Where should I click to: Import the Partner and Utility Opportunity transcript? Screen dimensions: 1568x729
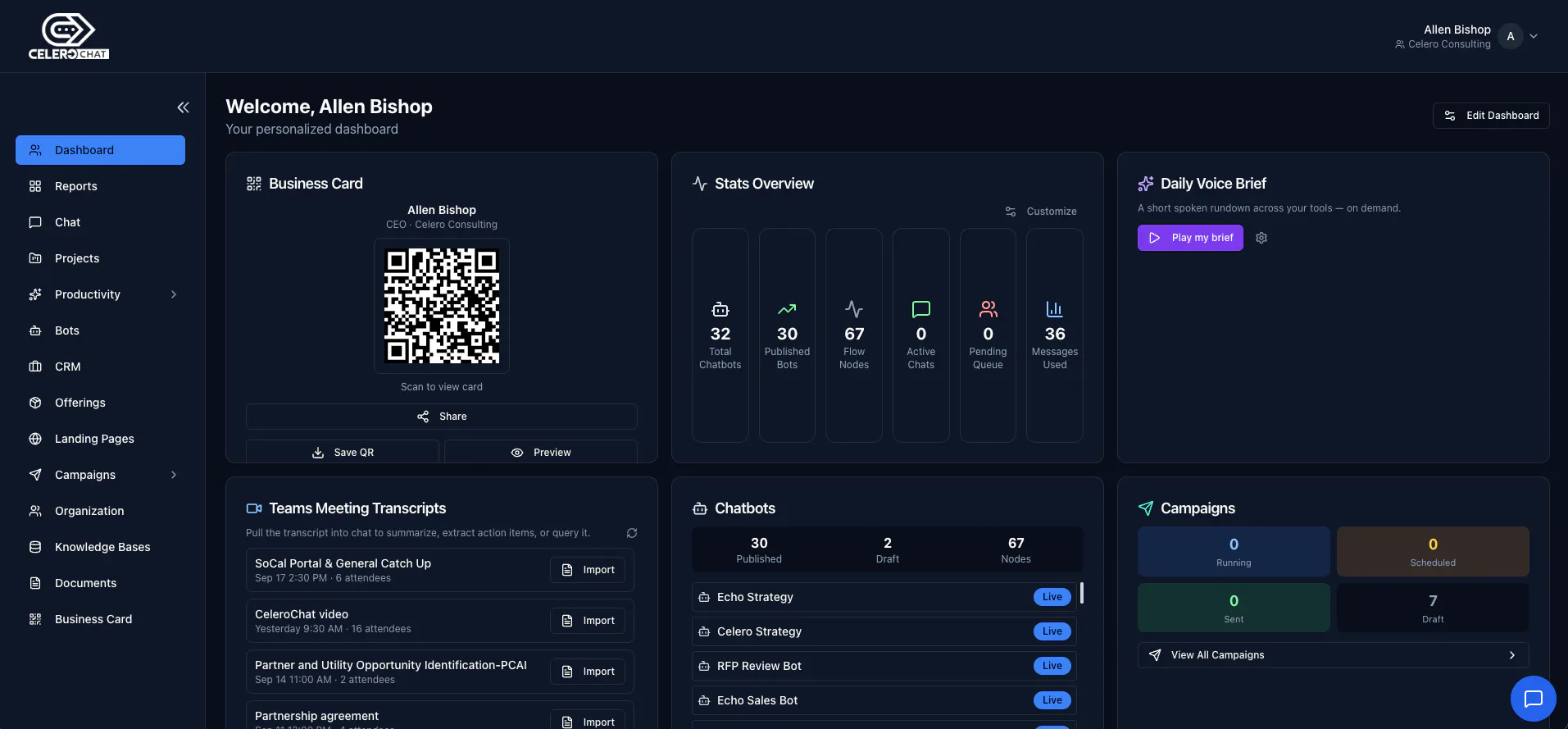(x=588, y=672)
